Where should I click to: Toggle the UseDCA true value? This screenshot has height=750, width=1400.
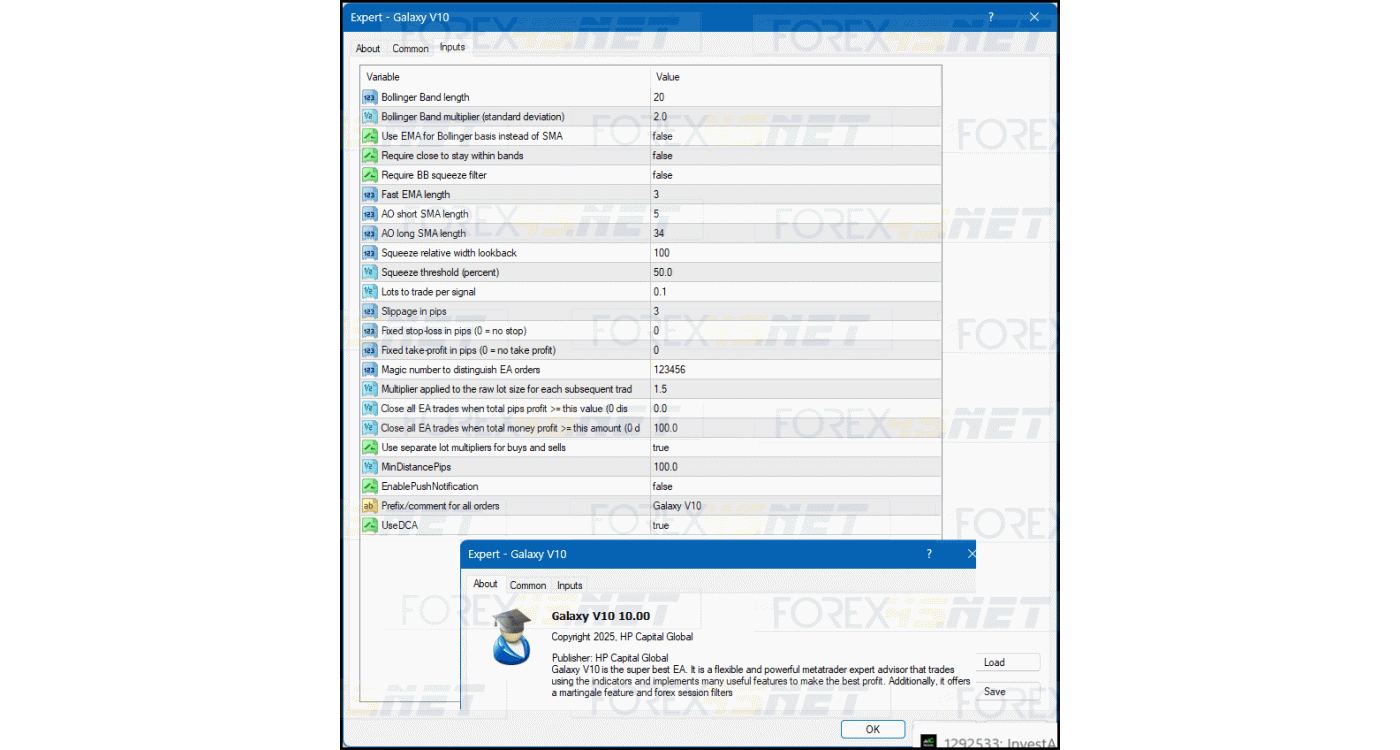[661, 526]
